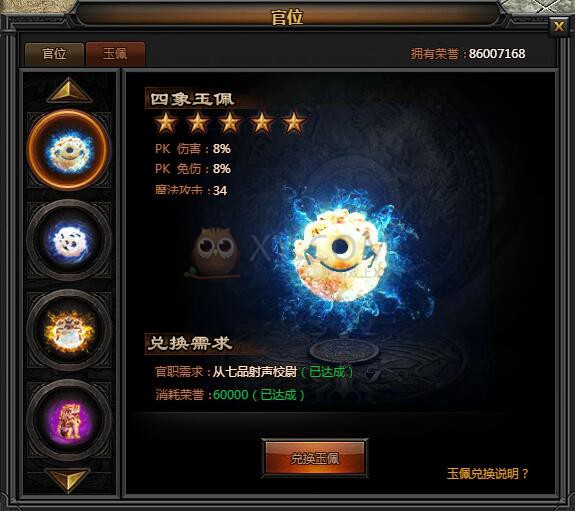Image resolution: width=575 pixels, height=511 pixels.
Task: Click the up arrow in pendant list
Action: point(69,90)
